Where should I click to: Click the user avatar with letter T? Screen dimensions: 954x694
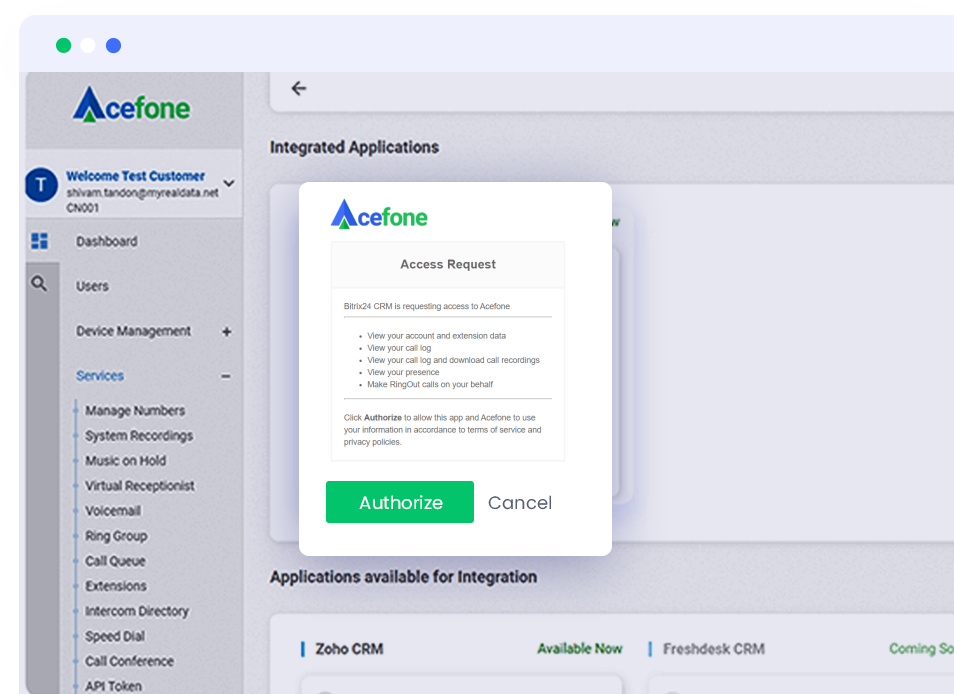point(40,184)
